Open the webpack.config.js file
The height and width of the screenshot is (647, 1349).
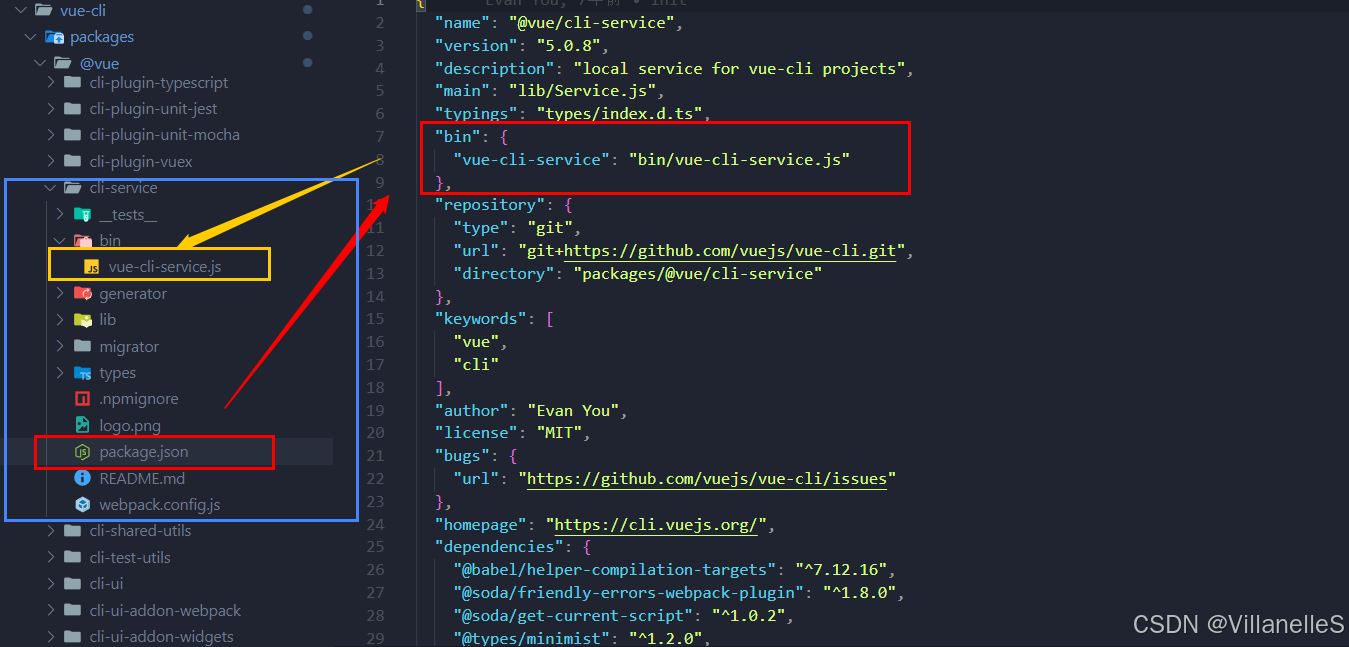point(160,505)
